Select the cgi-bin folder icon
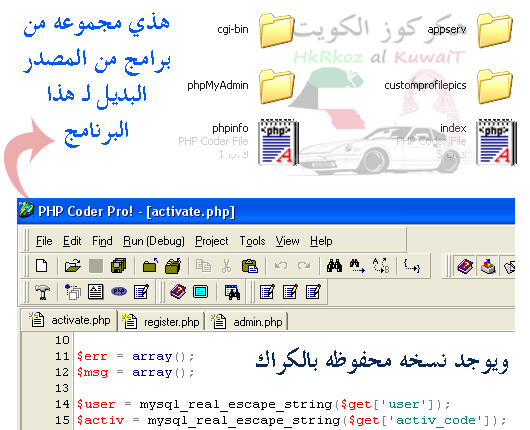This screenshot has height=430, width=530. [277, 30]
